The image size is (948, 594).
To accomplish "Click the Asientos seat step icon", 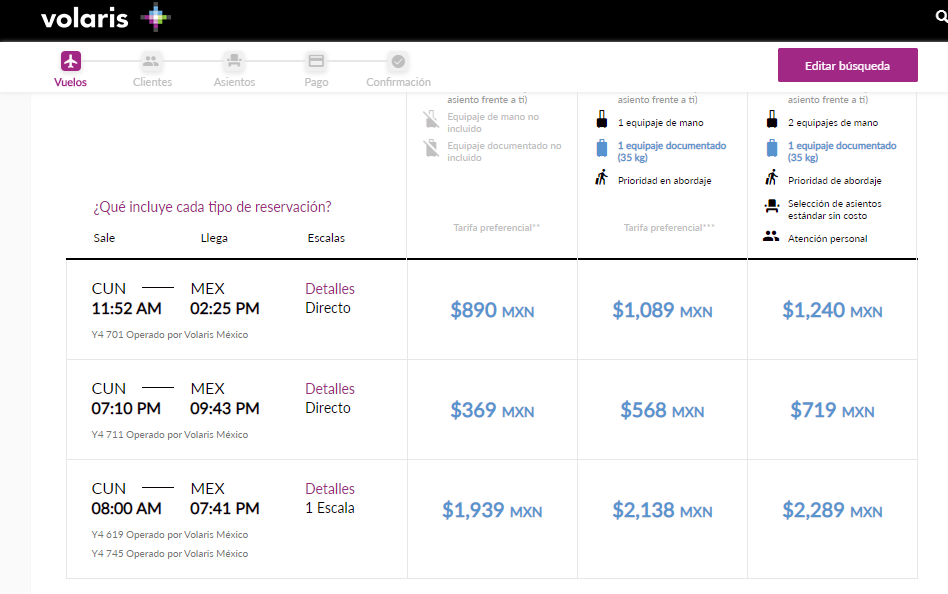I will point(234,61).
